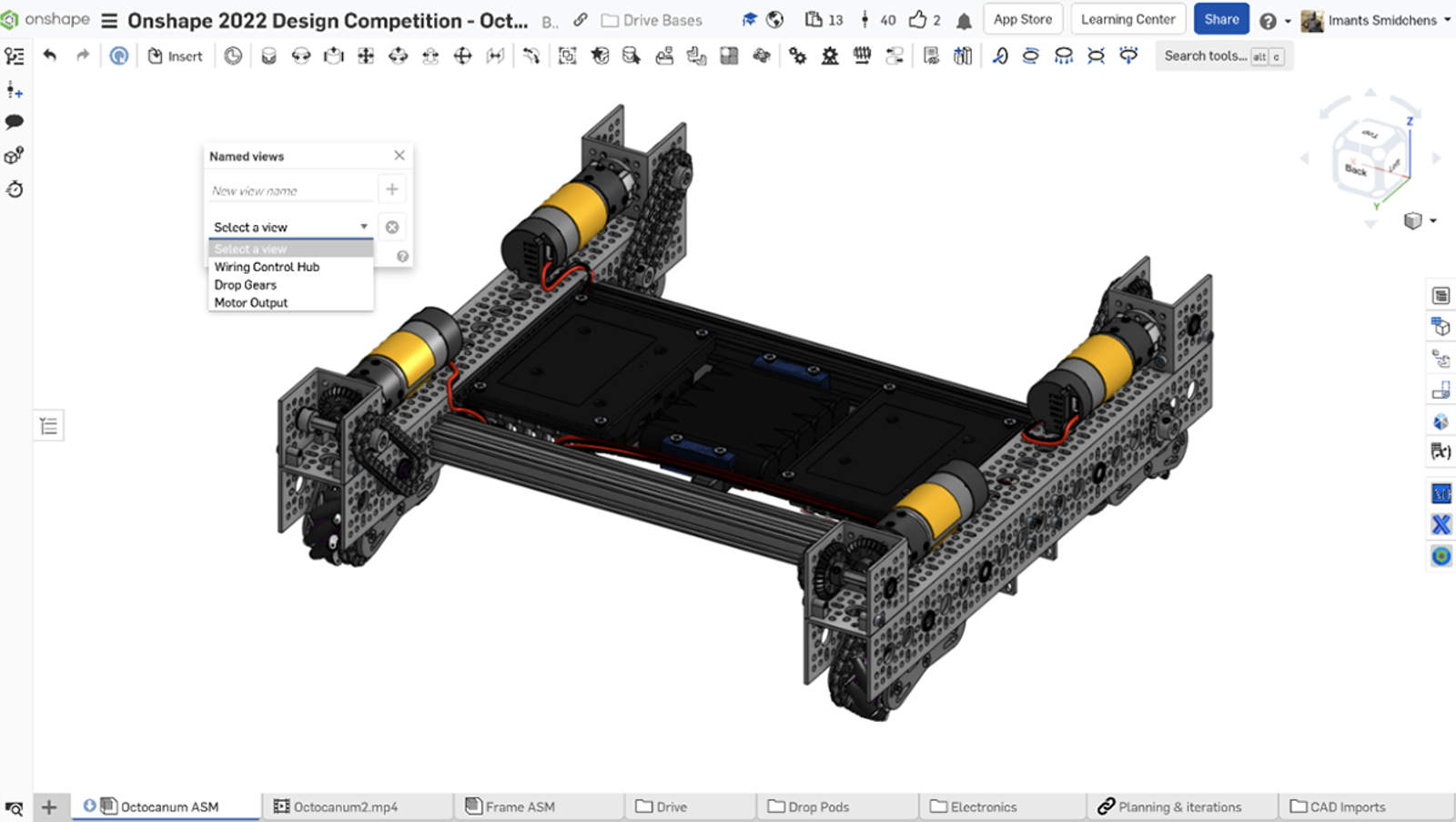Open the Electronics tab
This screenshot has height=822, width=1456.
coord(985,807)
